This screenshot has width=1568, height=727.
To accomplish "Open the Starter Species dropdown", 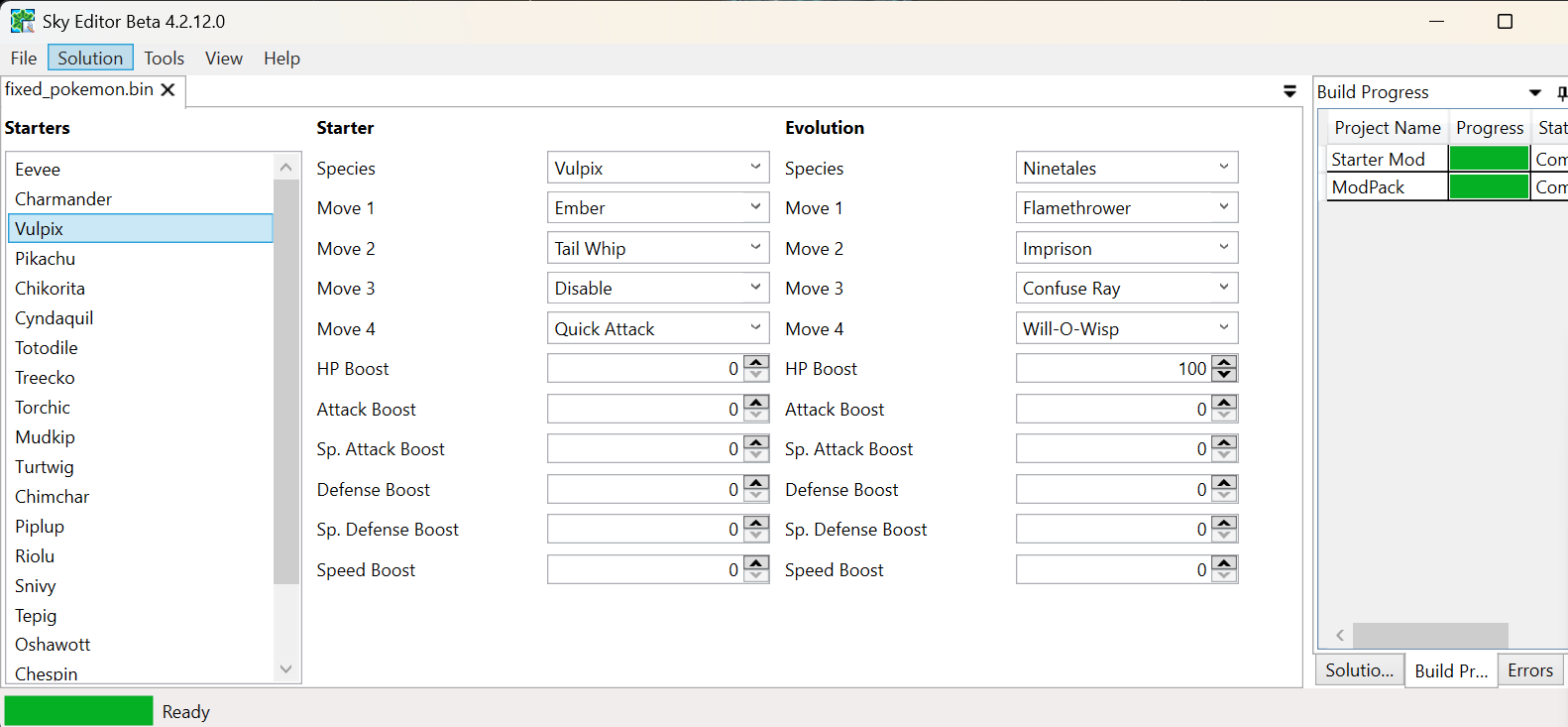I will tap(755, 168).
